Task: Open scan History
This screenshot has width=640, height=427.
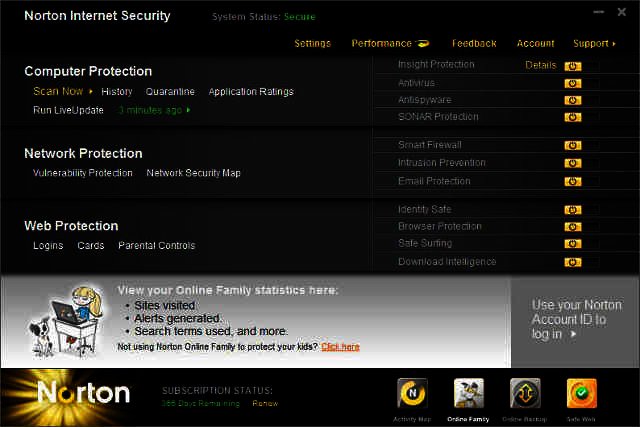Action: (117, 91)
